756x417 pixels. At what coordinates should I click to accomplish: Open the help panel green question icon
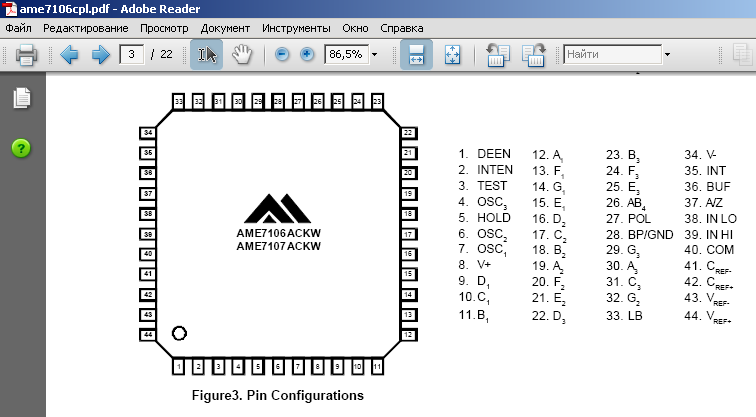pyautogui.click(x=21, y=148)
